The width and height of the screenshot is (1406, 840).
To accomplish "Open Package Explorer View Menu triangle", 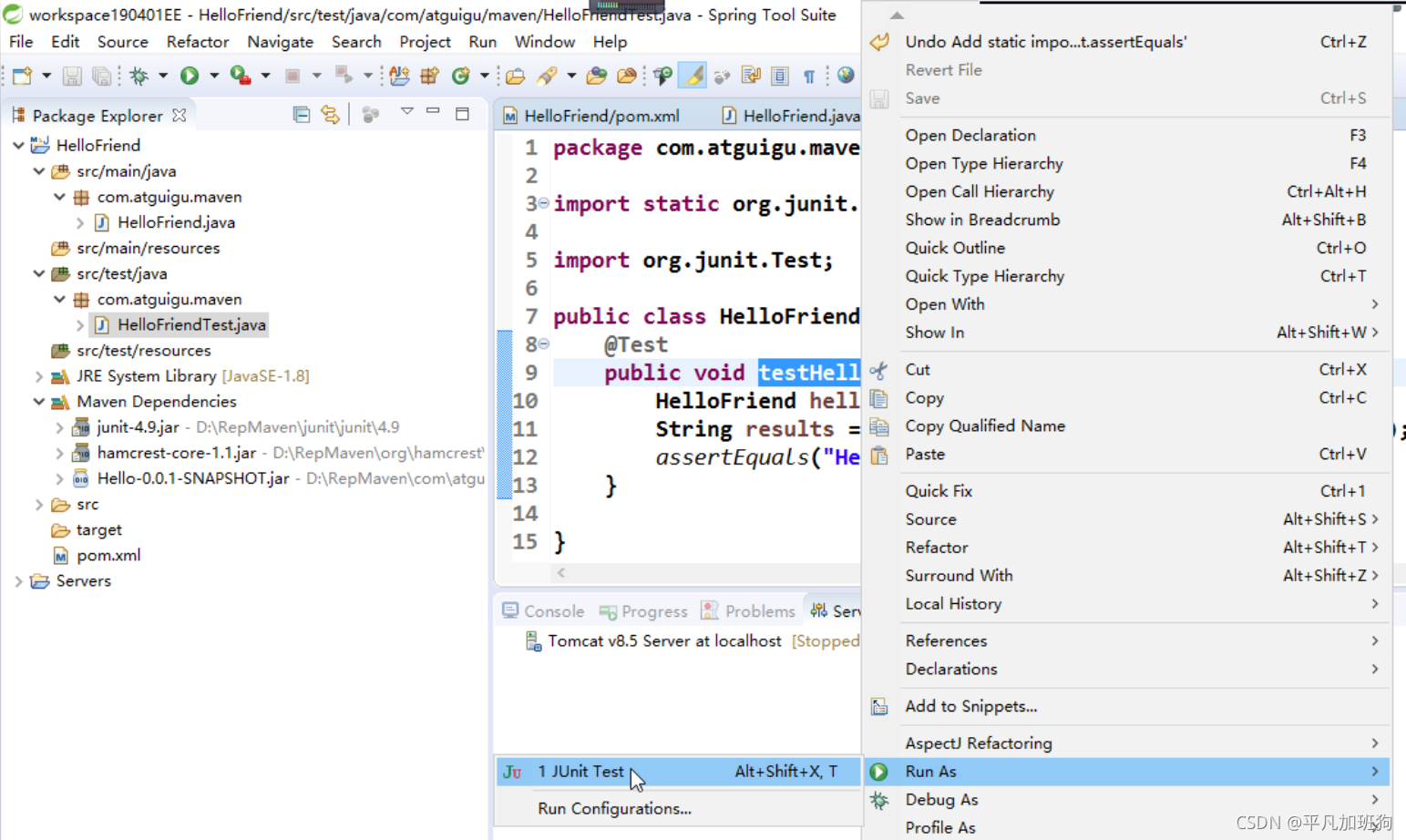I will tap(407, 111).
